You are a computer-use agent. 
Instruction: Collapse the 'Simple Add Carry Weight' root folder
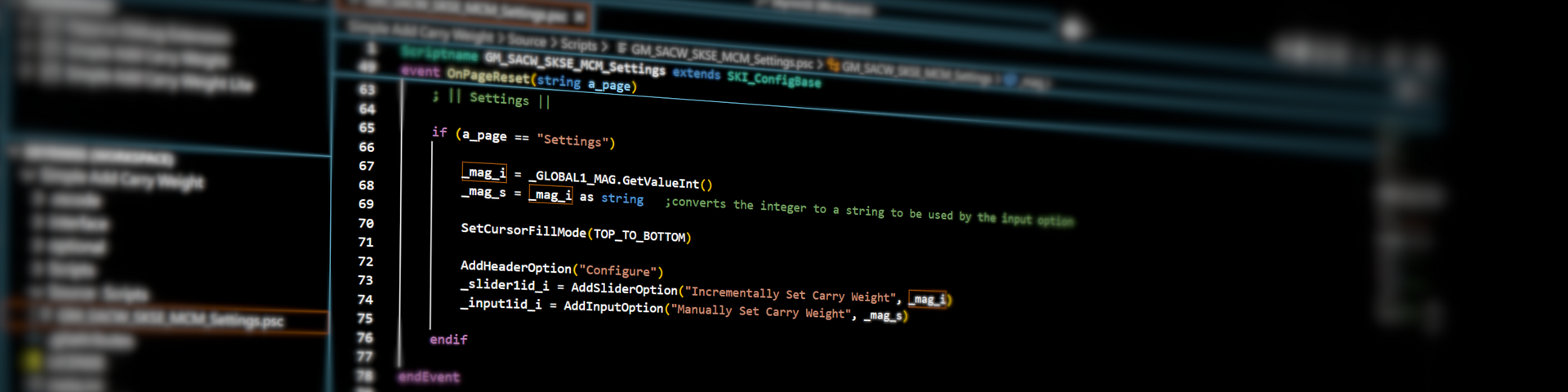[122, 179]
